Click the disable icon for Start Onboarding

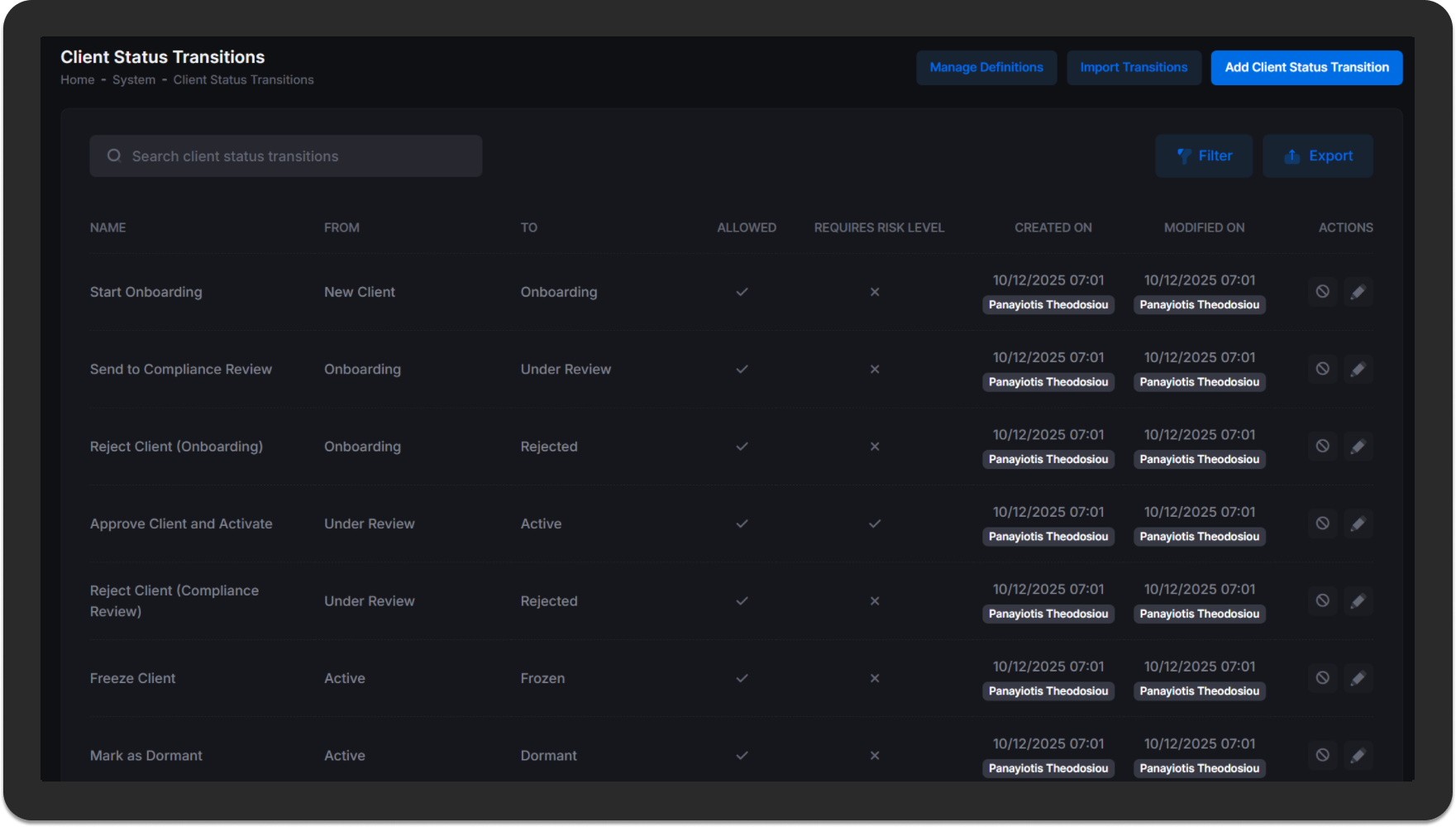[1322, 292]
